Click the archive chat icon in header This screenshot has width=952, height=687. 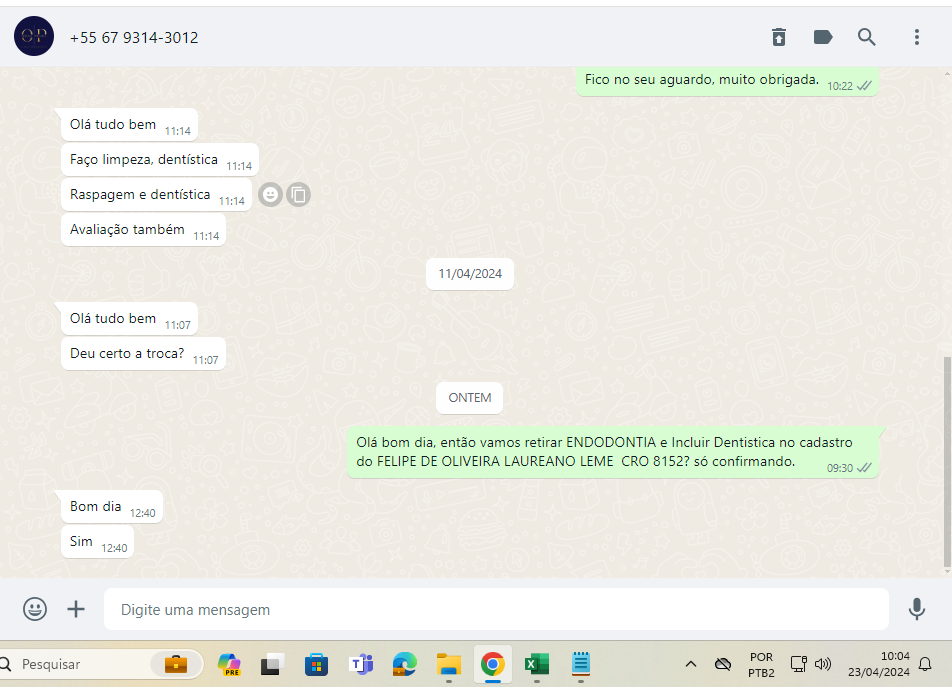[x=779, y=37]
